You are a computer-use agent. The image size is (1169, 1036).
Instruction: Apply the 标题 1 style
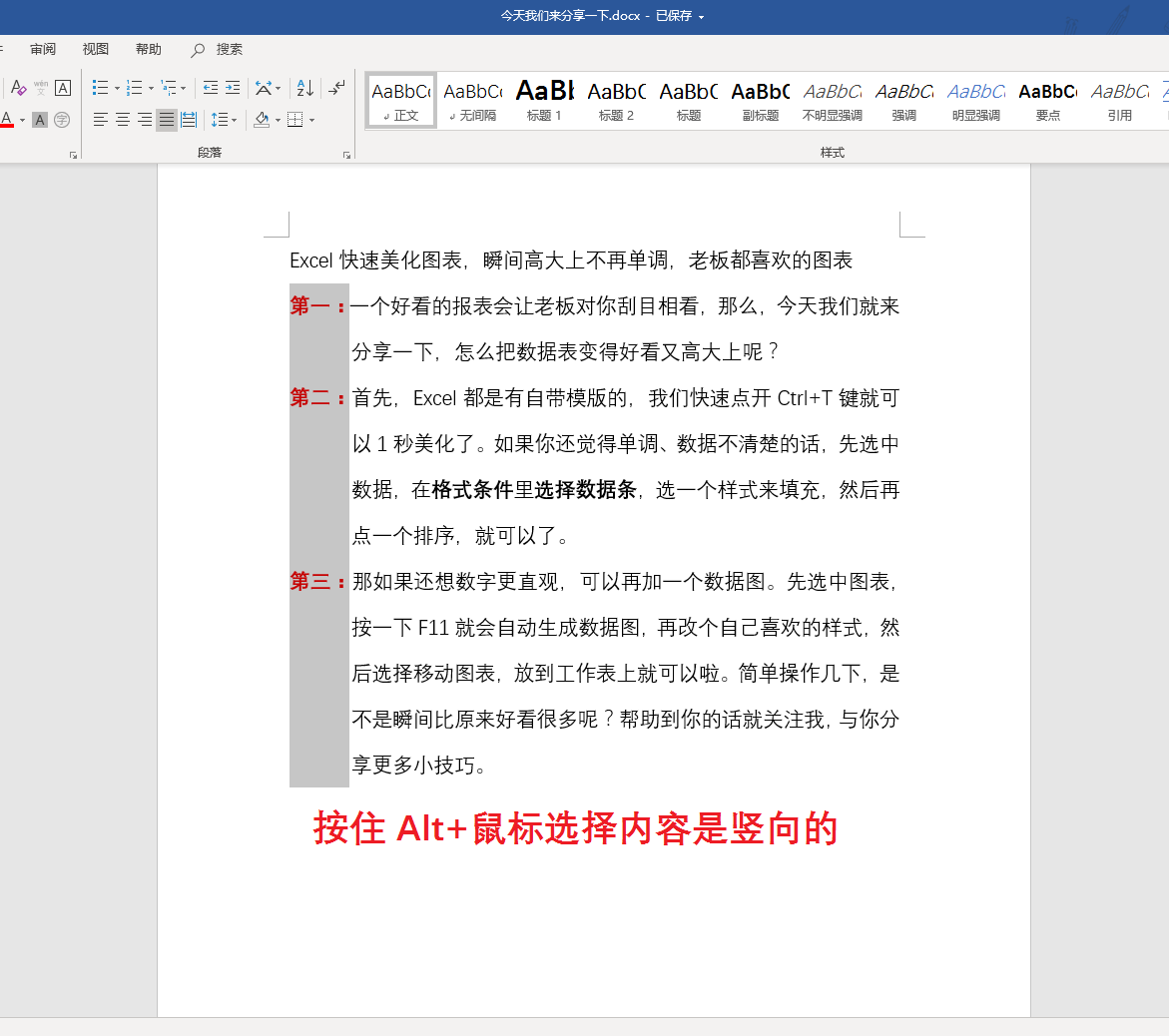point(544,100)
